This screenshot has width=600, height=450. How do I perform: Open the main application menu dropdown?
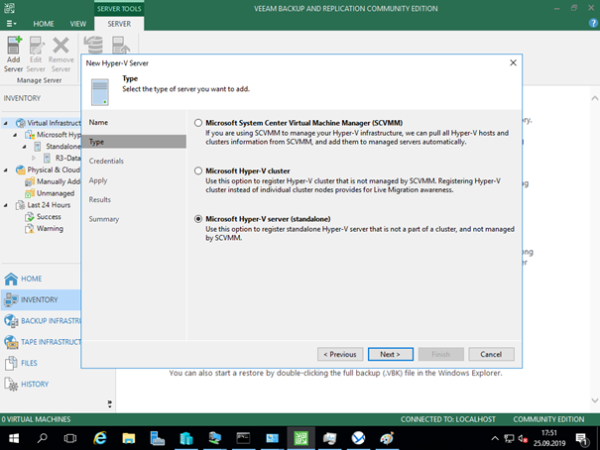11,22
